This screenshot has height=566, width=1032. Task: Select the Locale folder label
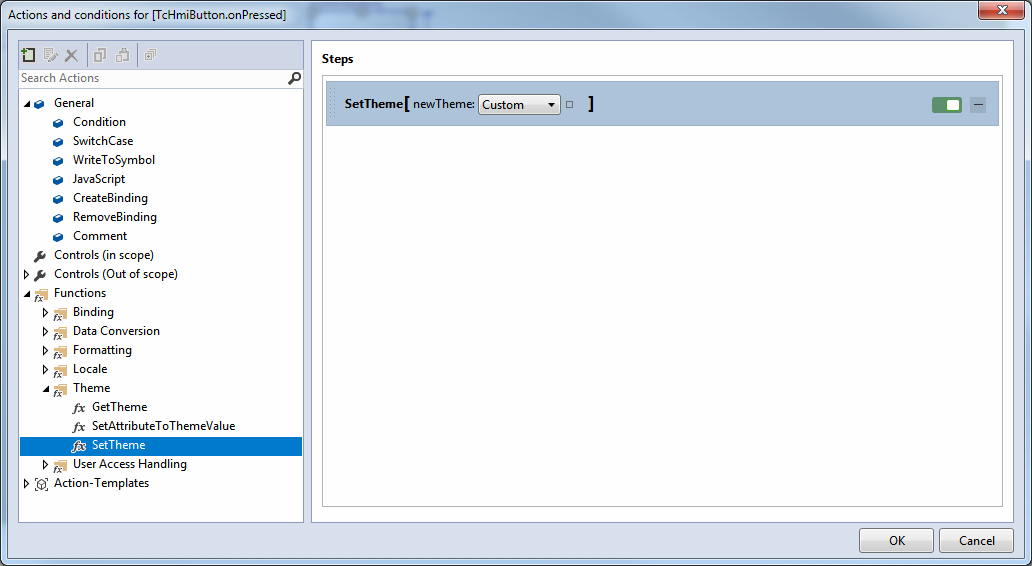[90, 369]
